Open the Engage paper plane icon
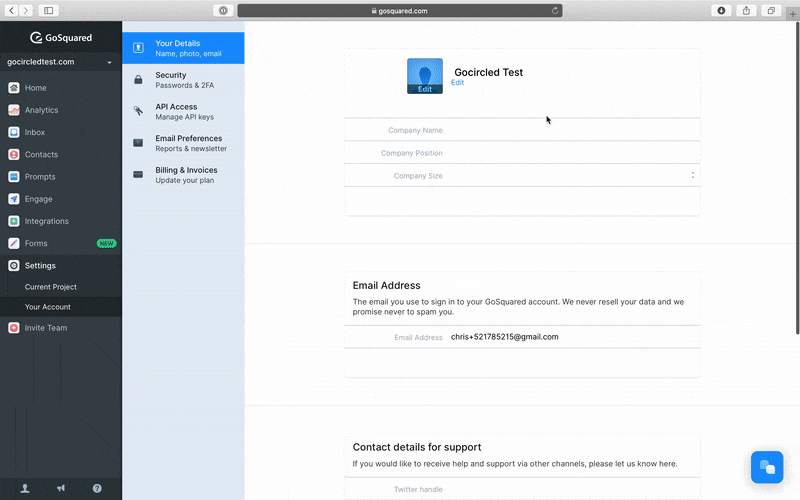The image size is (800, 500). click(x=14, y=199)
